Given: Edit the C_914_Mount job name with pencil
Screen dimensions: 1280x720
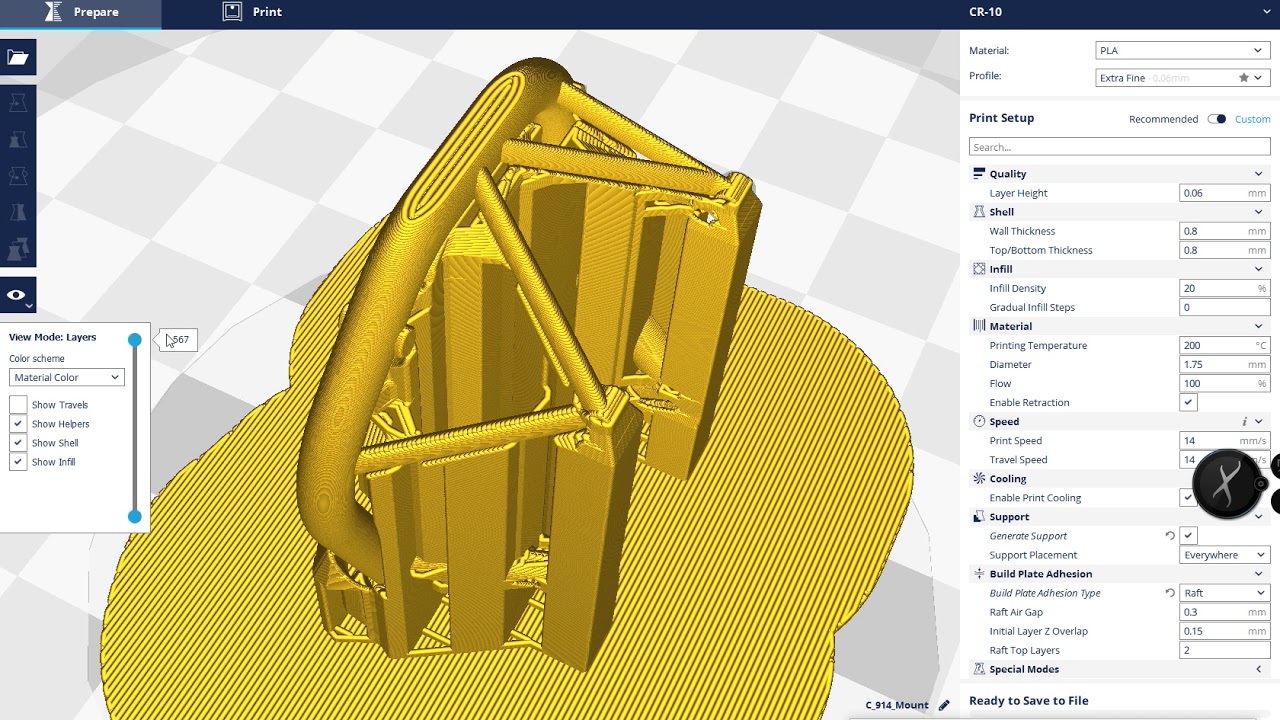Looking at the screenshot, I should (x=944, y=705).
